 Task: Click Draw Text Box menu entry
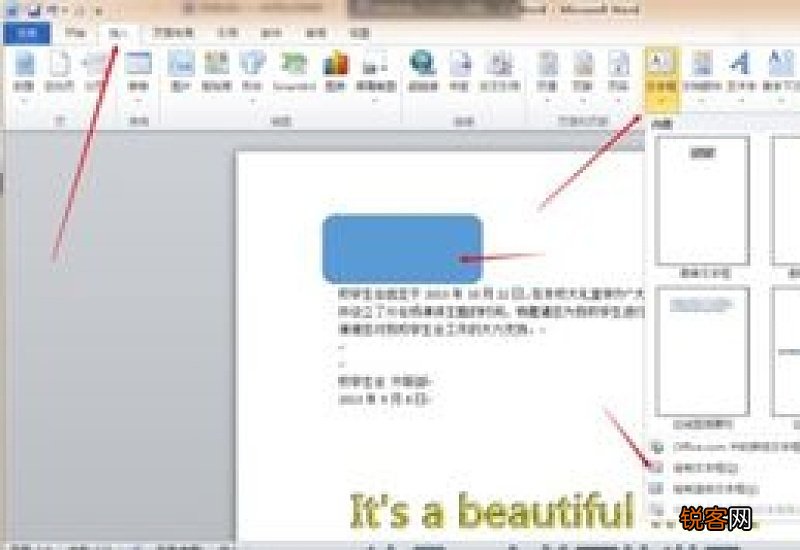(x=705, y=467)
